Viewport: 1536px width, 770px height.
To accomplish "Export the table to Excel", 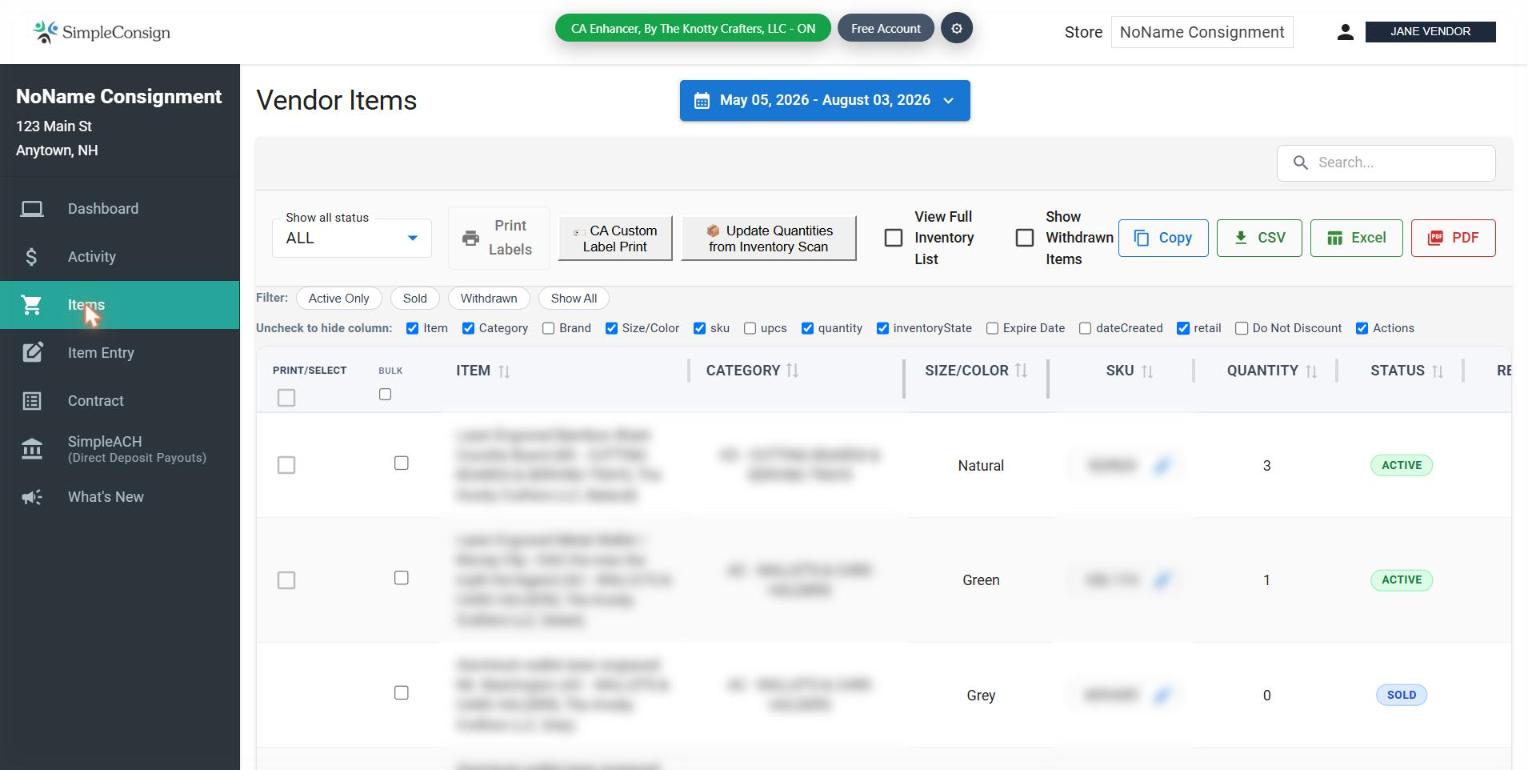I will tap(1357, 238).
